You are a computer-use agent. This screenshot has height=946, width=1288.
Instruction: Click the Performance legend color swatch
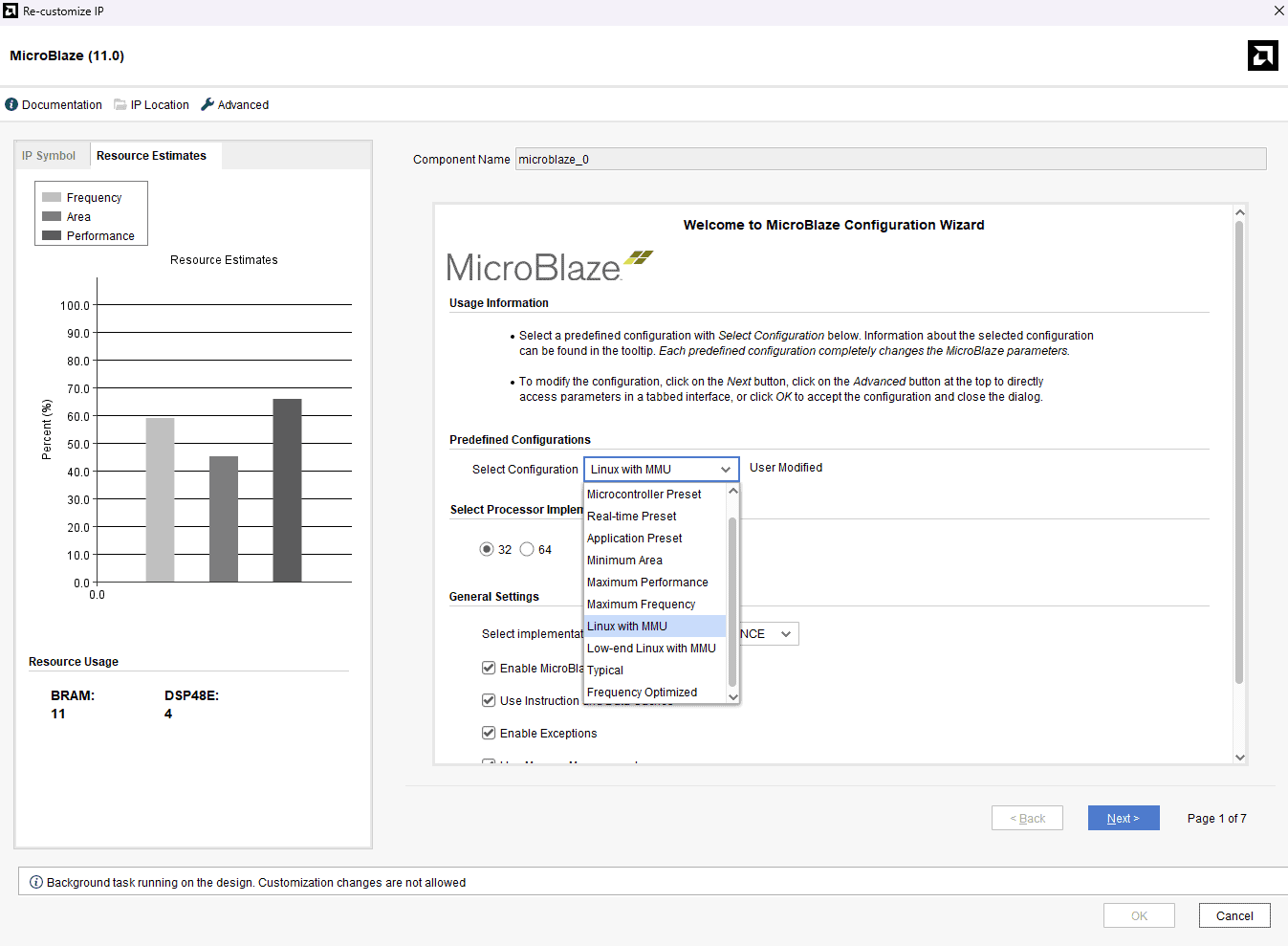52,235
